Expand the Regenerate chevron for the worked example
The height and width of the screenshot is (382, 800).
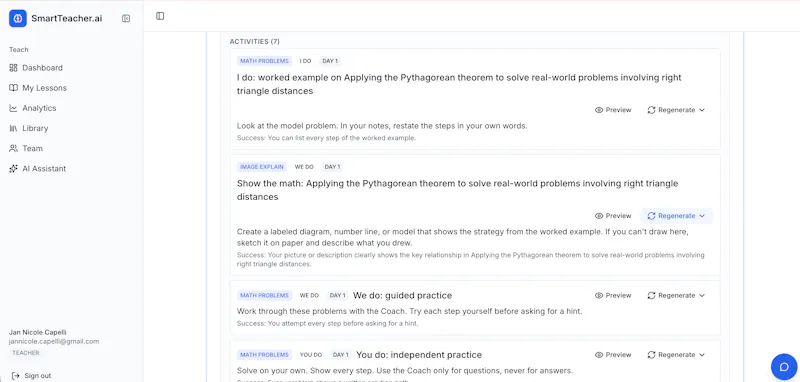(x=702, y=110)
